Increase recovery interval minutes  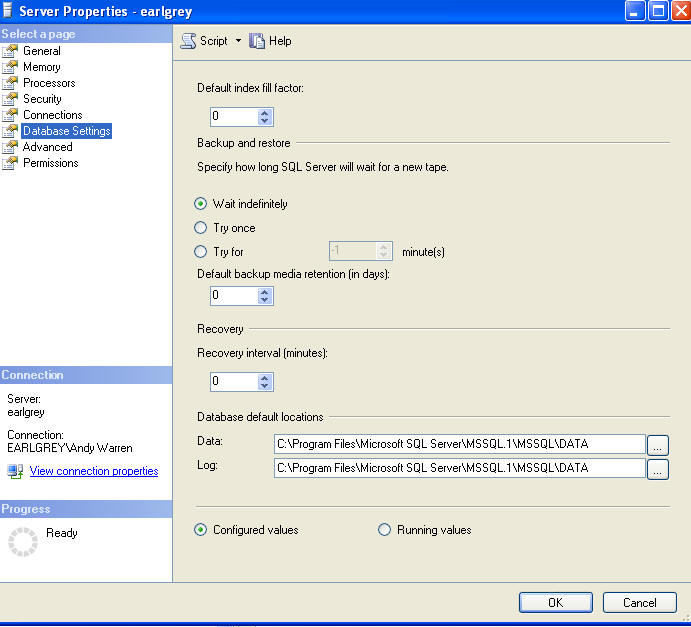(264, 378)
